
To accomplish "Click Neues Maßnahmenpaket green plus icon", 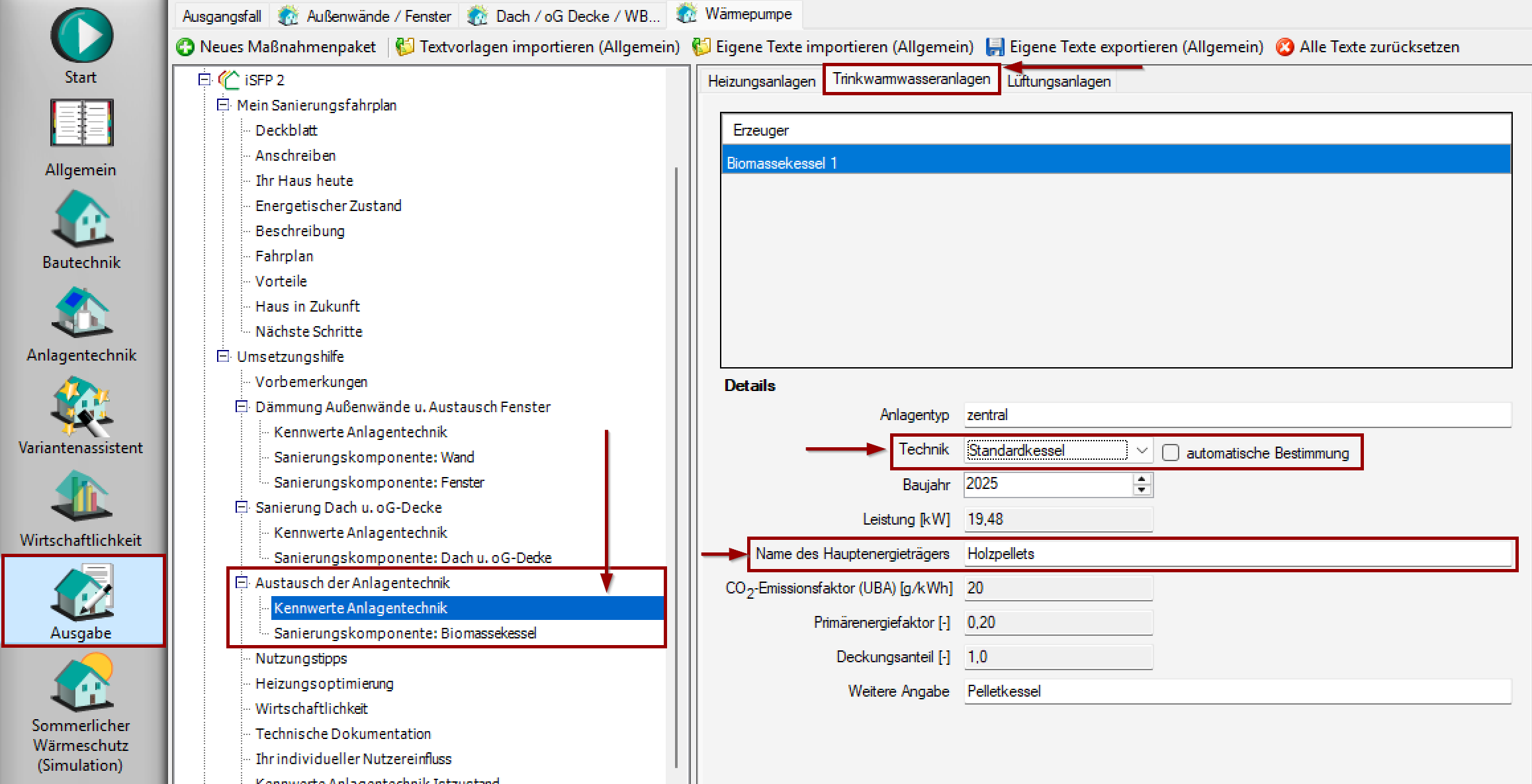I will tap(185, 47).
